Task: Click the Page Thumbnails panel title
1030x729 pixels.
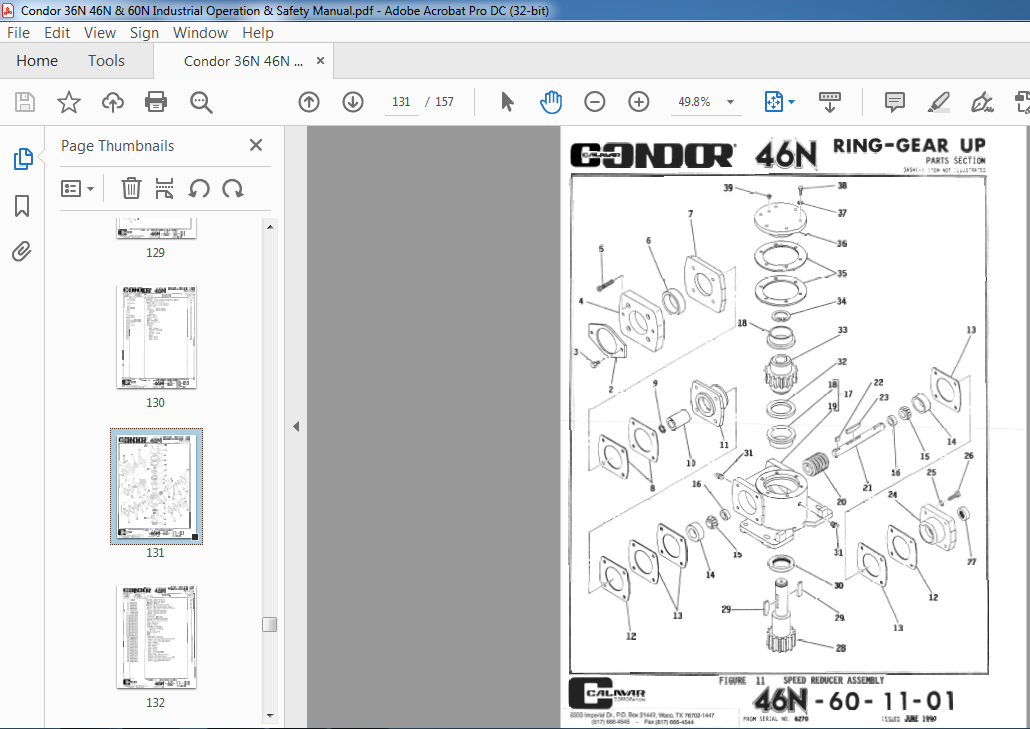Action: 118,146
